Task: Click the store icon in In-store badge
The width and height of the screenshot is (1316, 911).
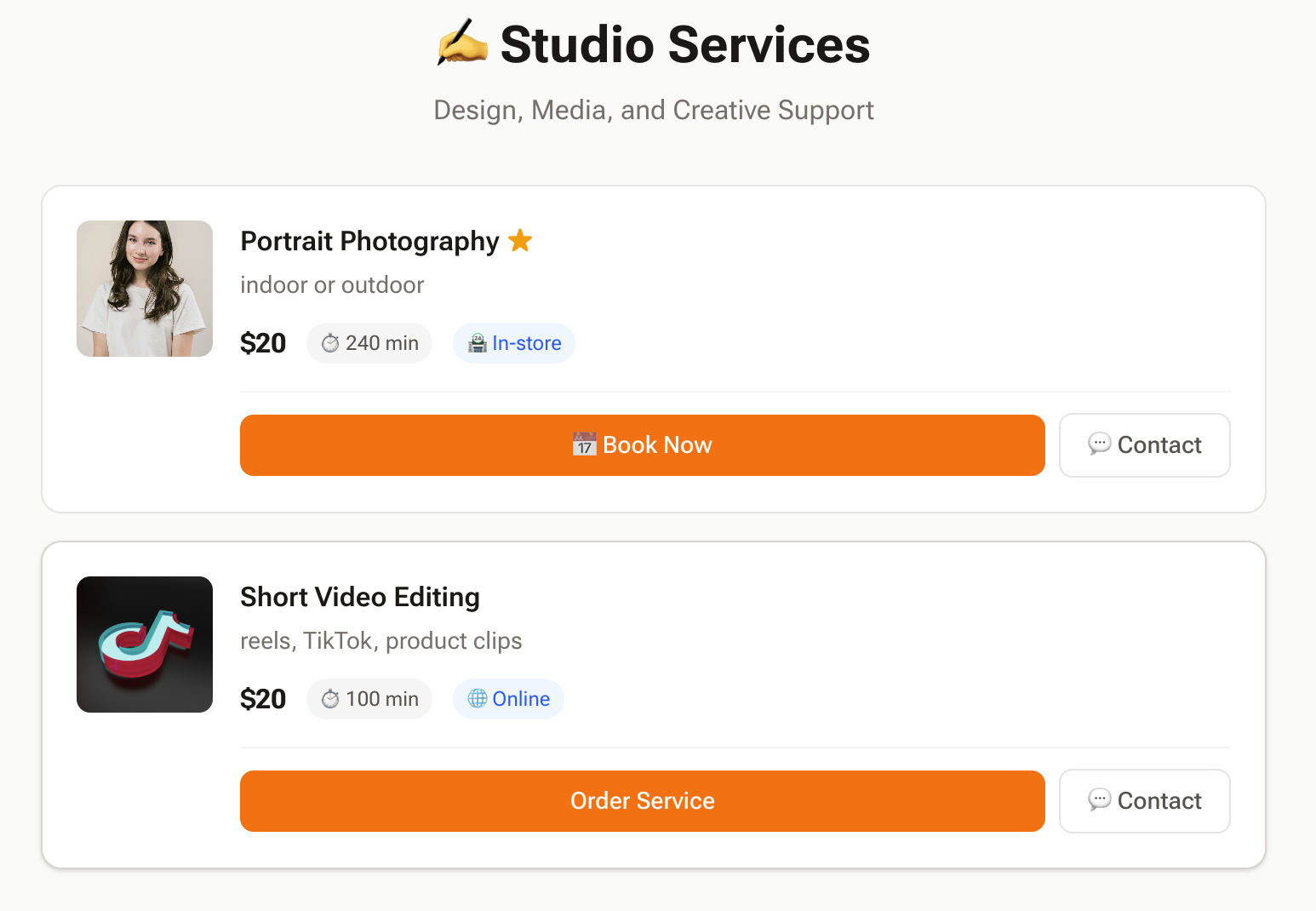Action: 478,343
